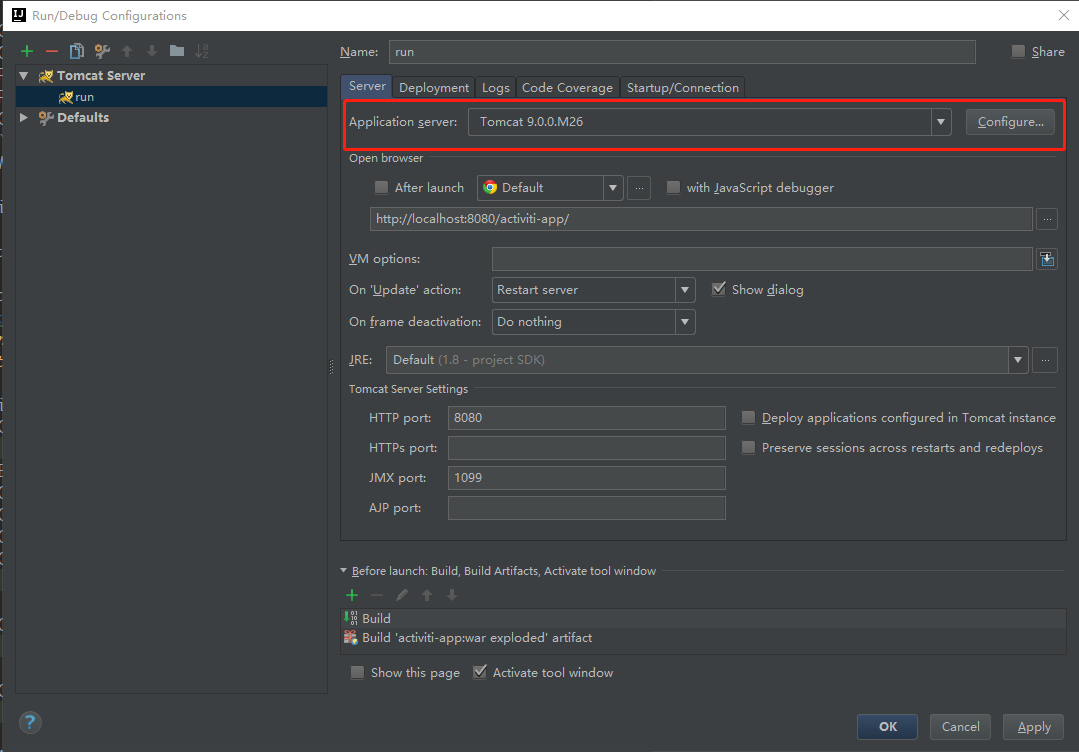This screenshot has height=752, width=1079.
Task: Add a new run configuration
Action: (x=27, y=51)
